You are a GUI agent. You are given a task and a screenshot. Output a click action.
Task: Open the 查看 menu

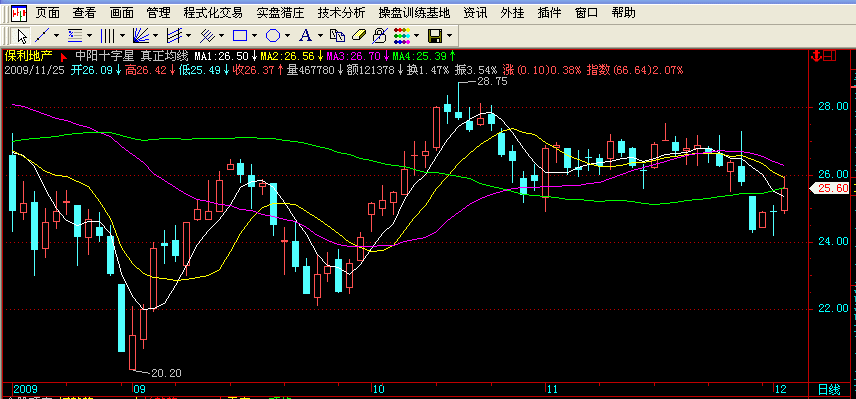[85, 13]
